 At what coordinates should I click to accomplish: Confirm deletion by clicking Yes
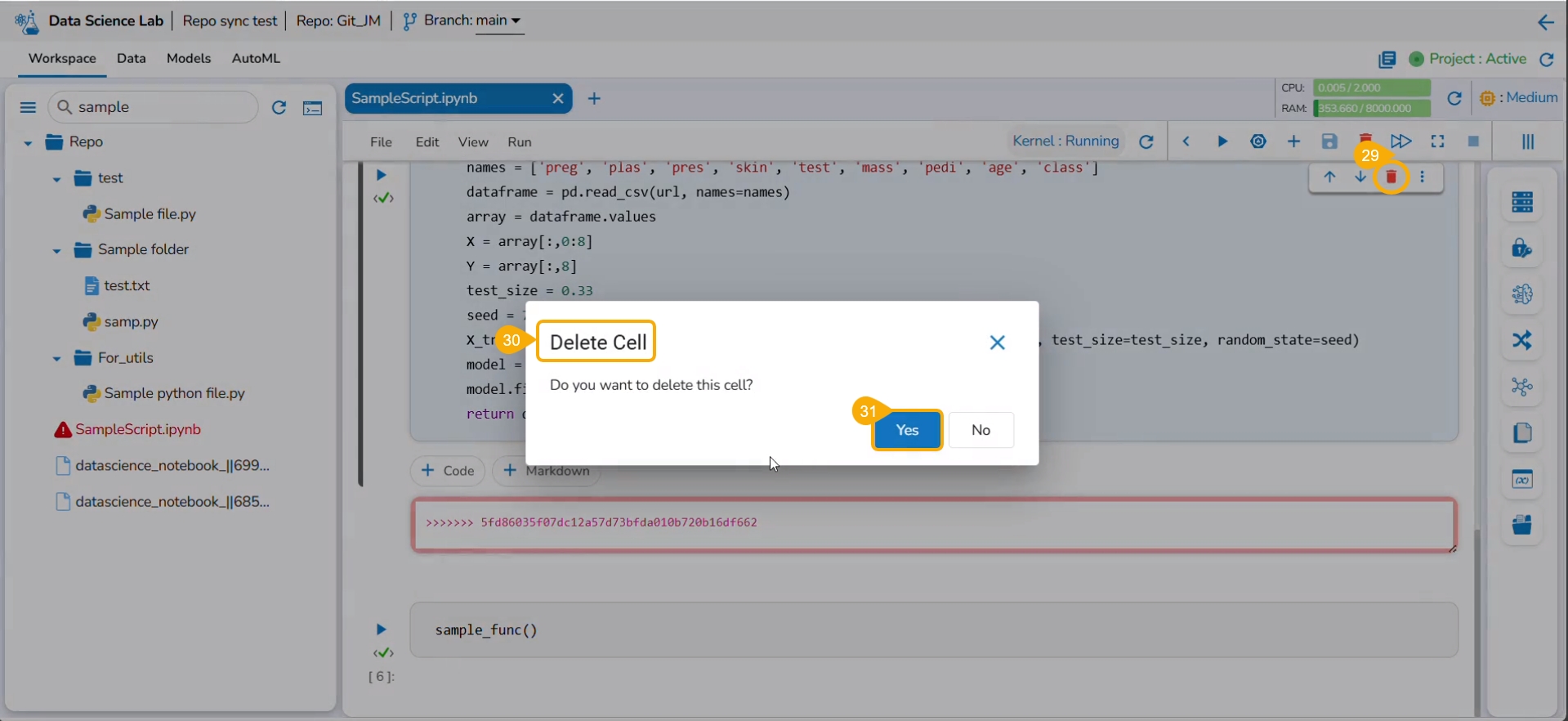[907, 430]
